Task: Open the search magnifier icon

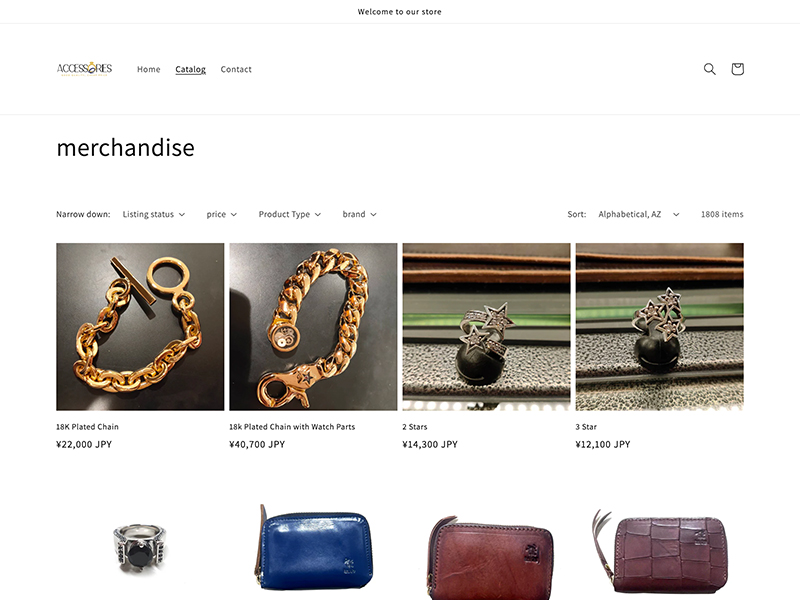Action: click(x=709, y=69)
